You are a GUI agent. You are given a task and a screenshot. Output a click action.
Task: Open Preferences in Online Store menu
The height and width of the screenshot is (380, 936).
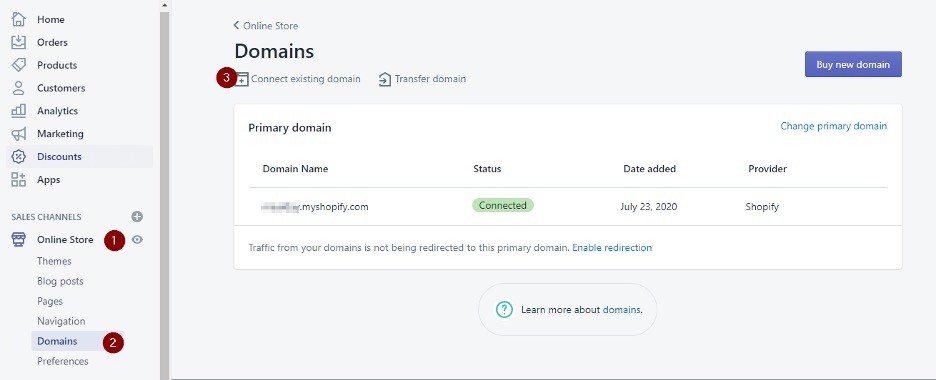coord(63,361)
